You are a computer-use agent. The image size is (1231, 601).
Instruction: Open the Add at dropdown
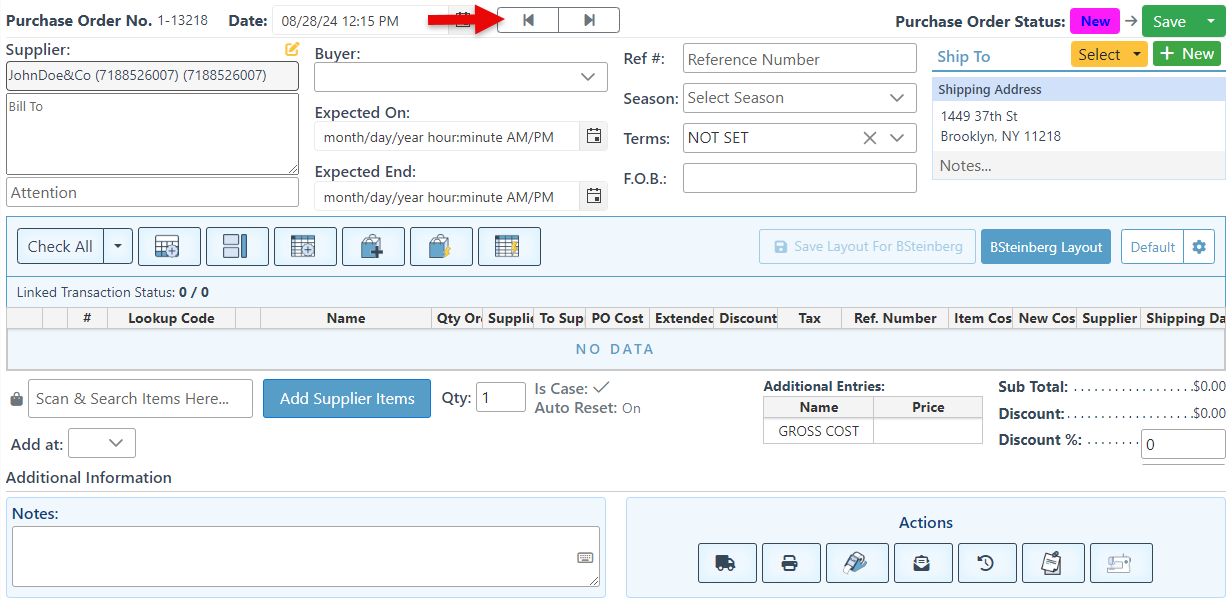[x=102, y=443]
